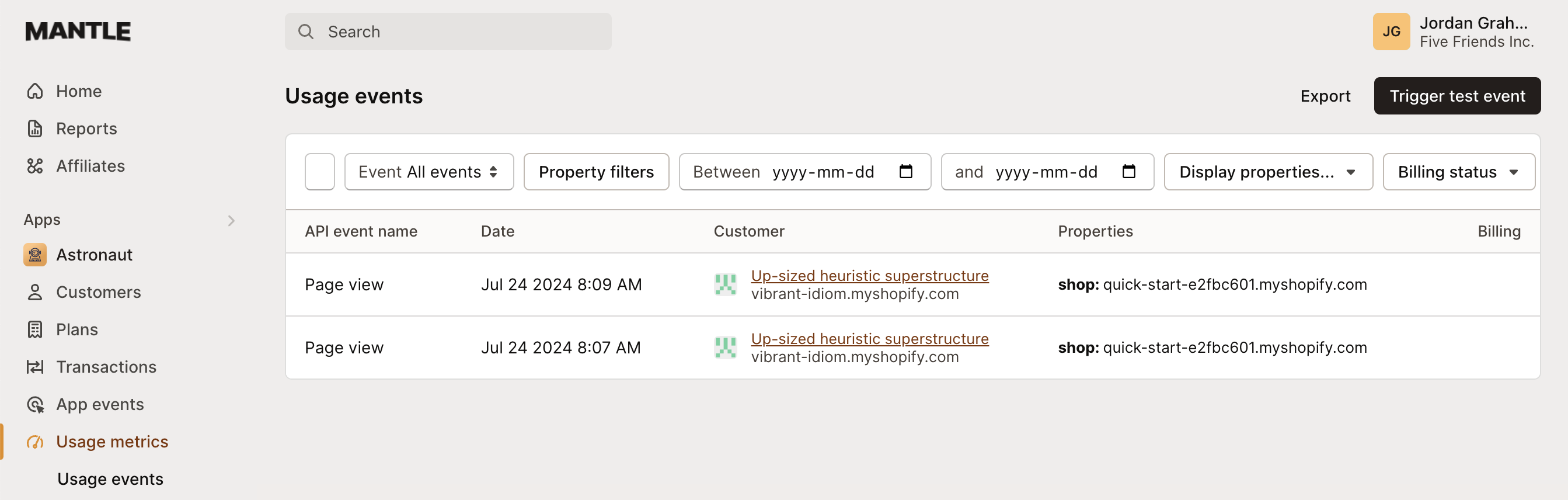Open the Home icon in sidebar
The height and width of the screenshot is (500, 1568).
[x=34, y=90]
